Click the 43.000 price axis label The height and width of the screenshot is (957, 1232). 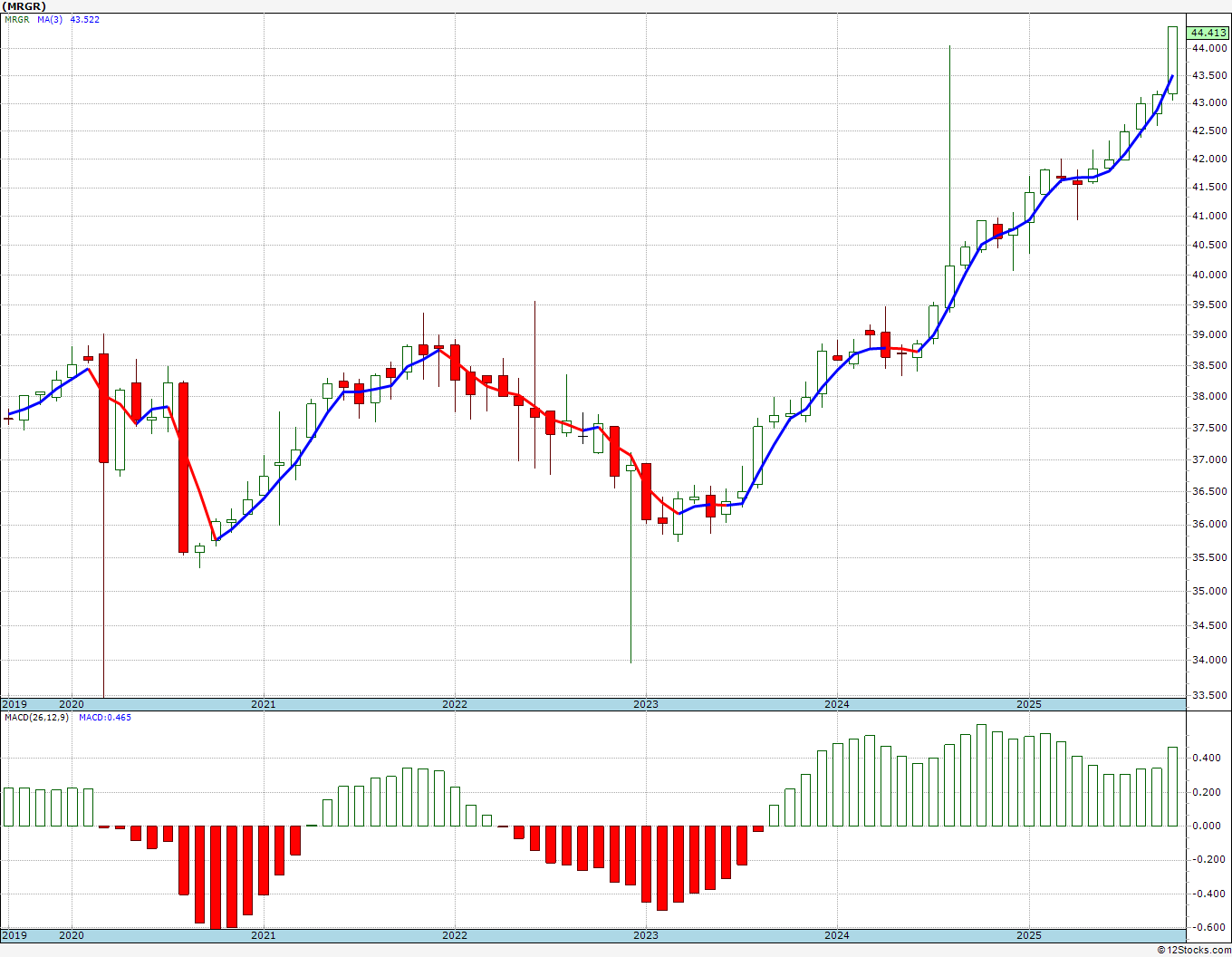(x=1209, y=103)
